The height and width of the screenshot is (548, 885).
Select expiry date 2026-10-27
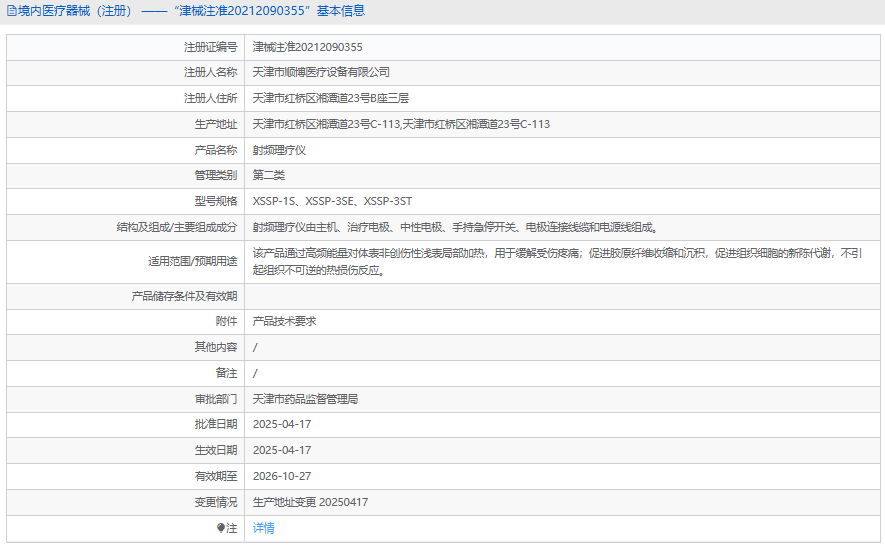tap(282, 476)
